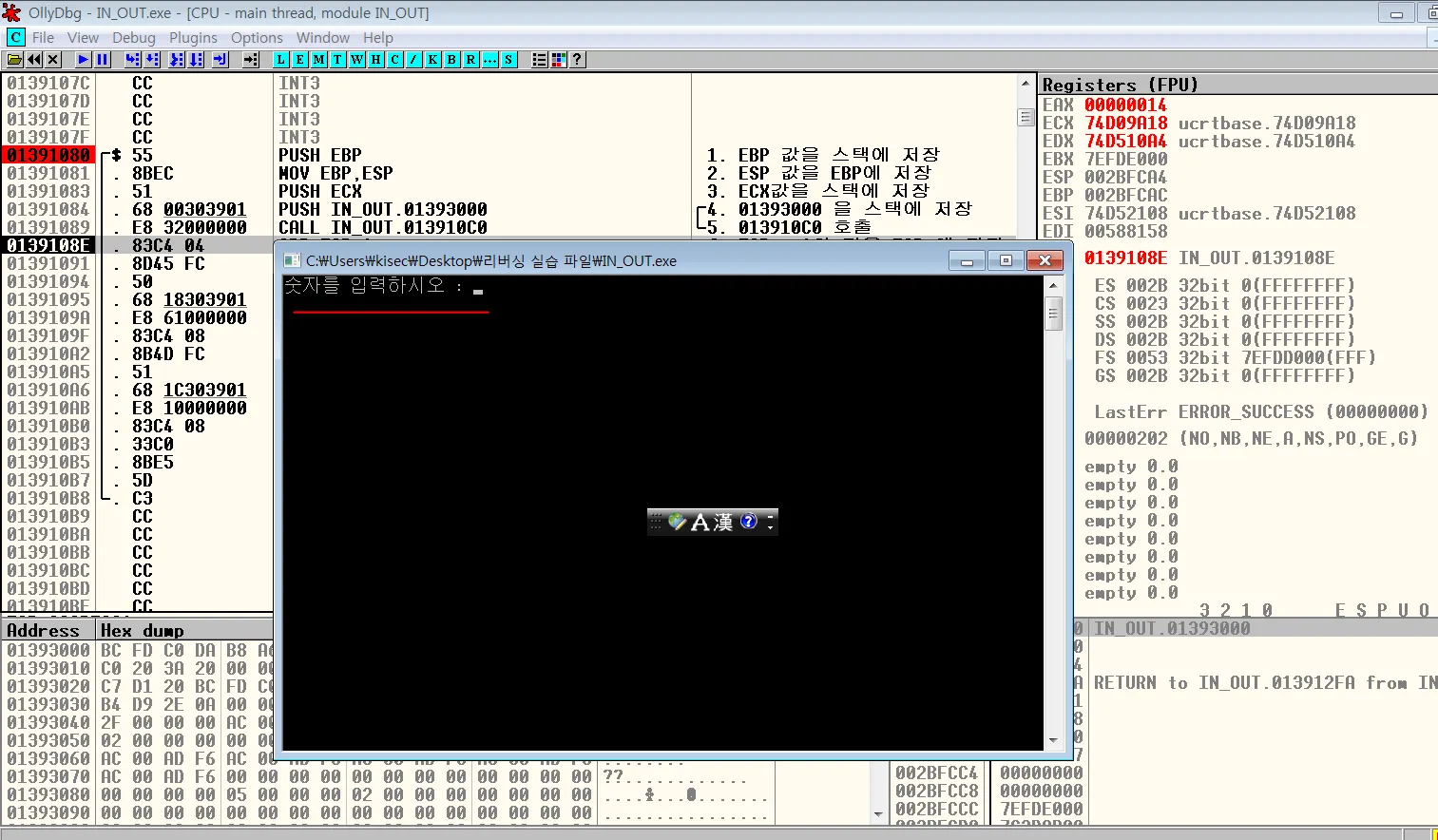Click the Address column header in dump
The width and height of the screenshot is (1438, 840).
click(49, 631)
